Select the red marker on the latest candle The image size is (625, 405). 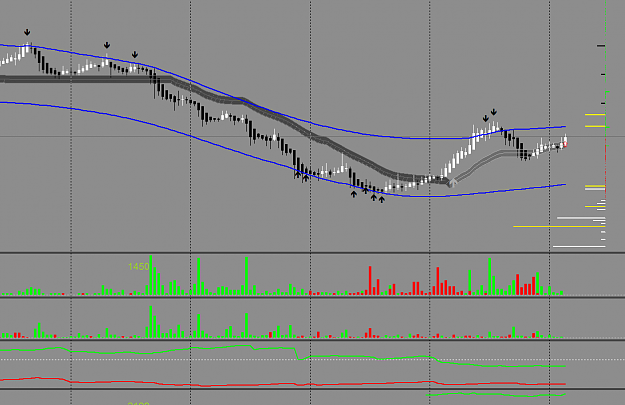[x=565, y=144]
